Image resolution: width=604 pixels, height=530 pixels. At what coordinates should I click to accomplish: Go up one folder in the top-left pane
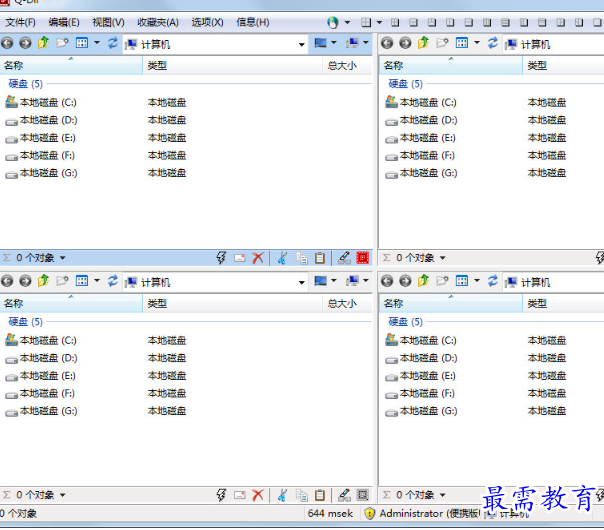[x=44, y=43]
